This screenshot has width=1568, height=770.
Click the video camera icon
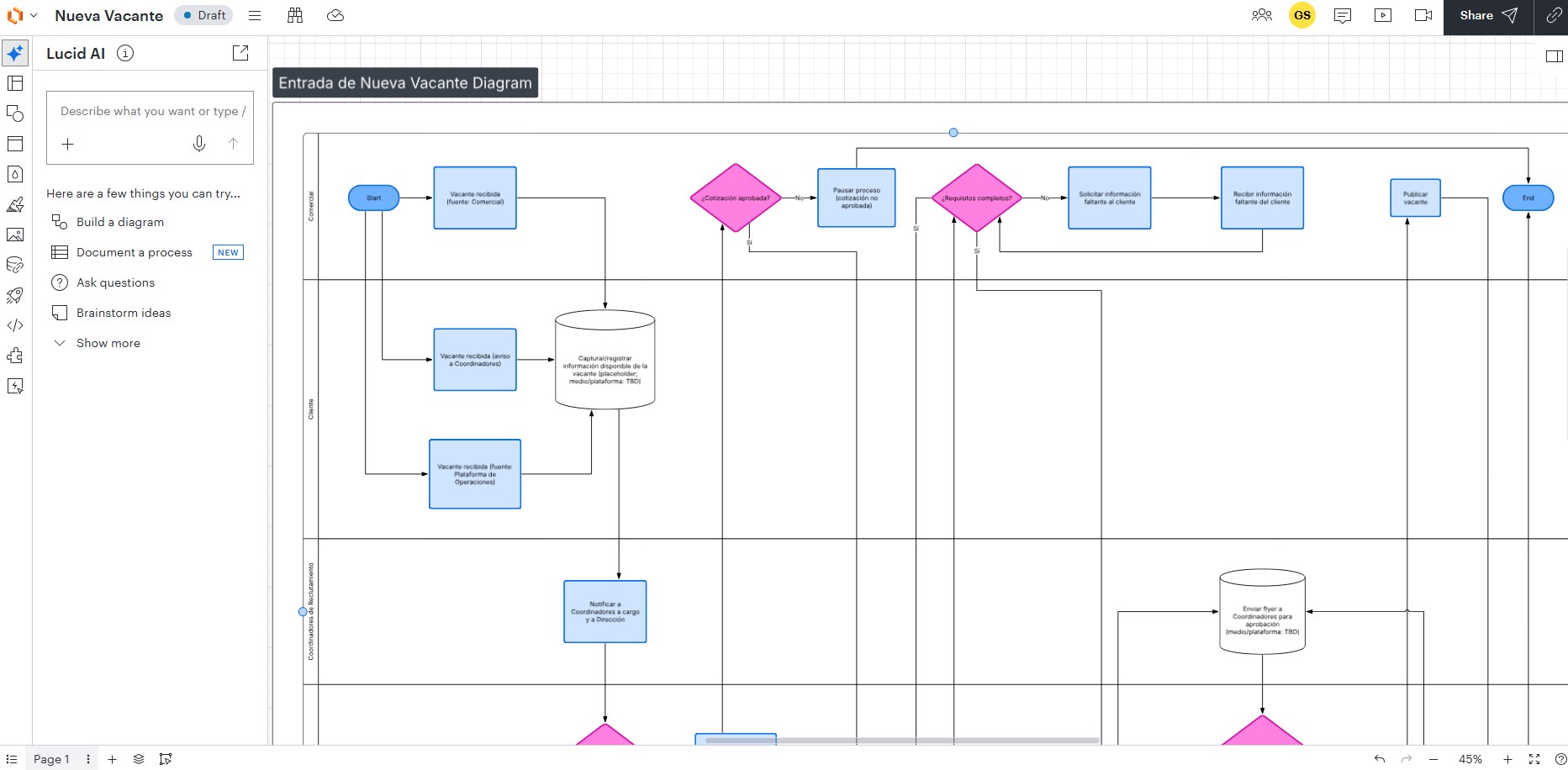point(1423,15)
